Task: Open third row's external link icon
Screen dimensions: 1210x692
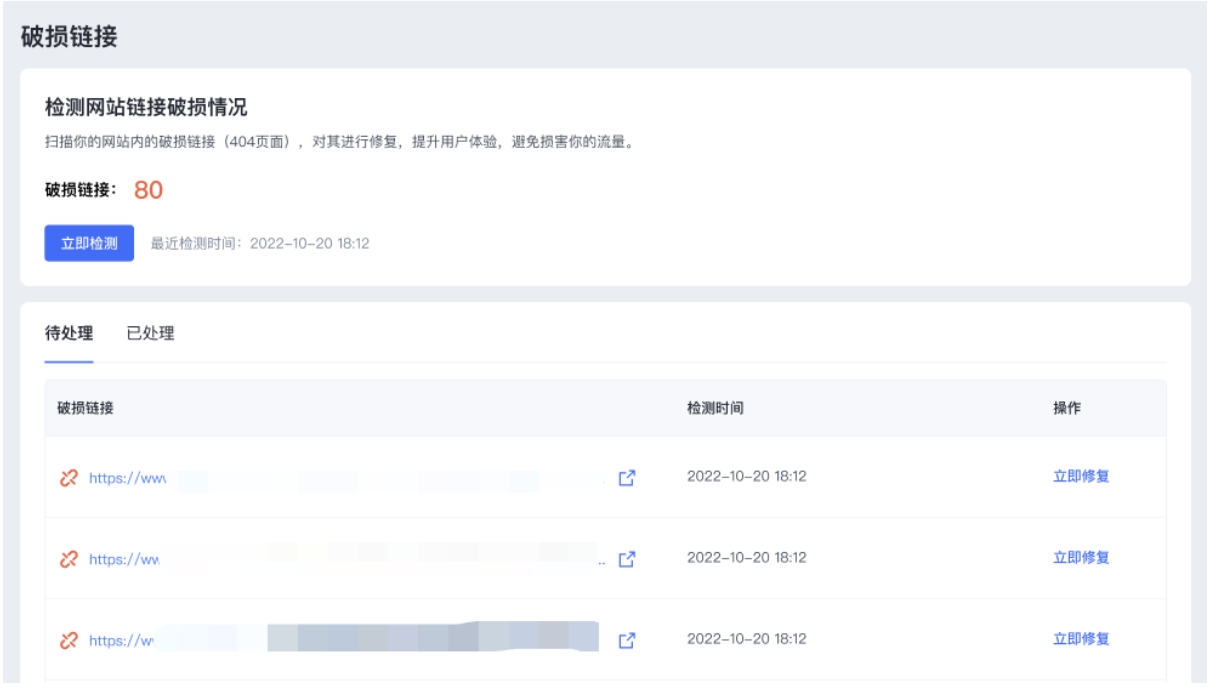Action: coord(627,640)
